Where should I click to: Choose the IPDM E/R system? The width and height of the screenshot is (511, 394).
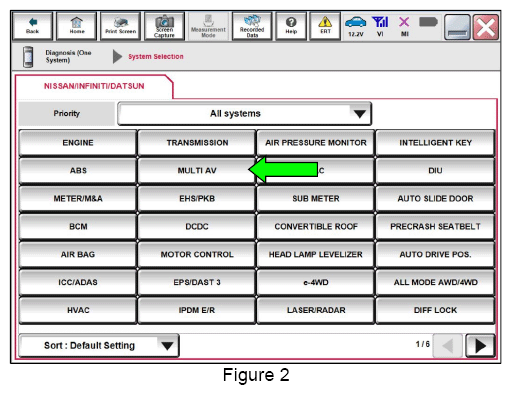pos(197,310)
